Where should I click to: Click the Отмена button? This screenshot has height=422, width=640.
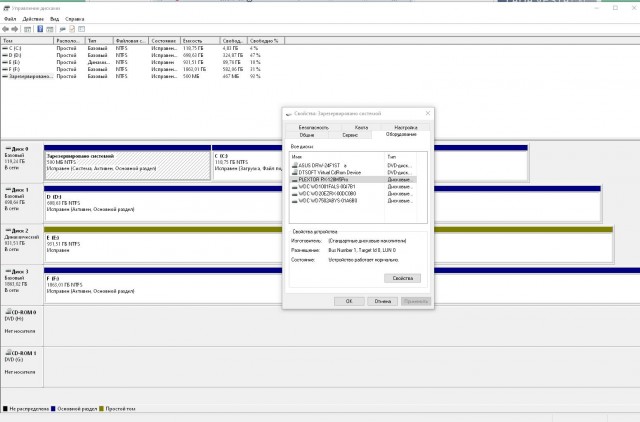point(382,301)
